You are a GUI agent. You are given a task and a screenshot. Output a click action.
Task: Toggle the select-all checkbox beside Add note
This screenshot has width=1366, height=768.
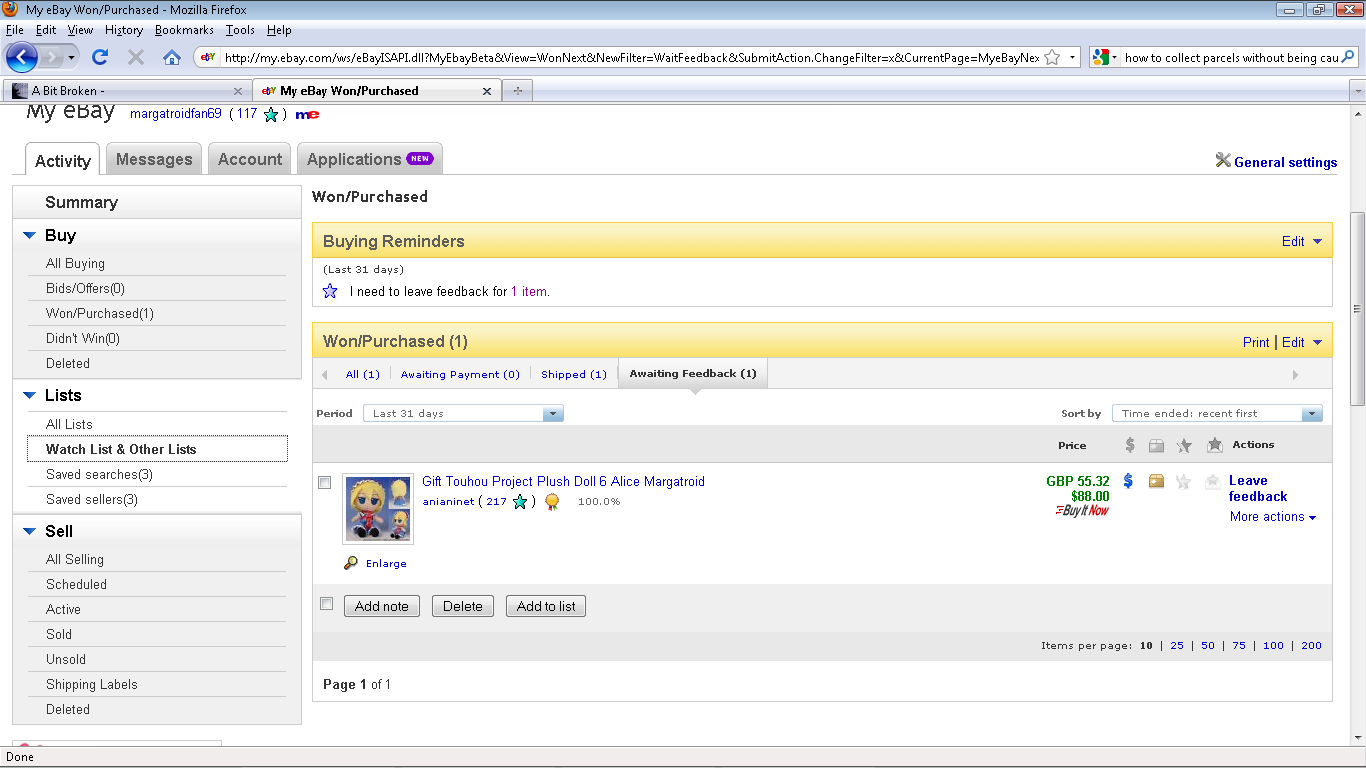tap(326, 604)
